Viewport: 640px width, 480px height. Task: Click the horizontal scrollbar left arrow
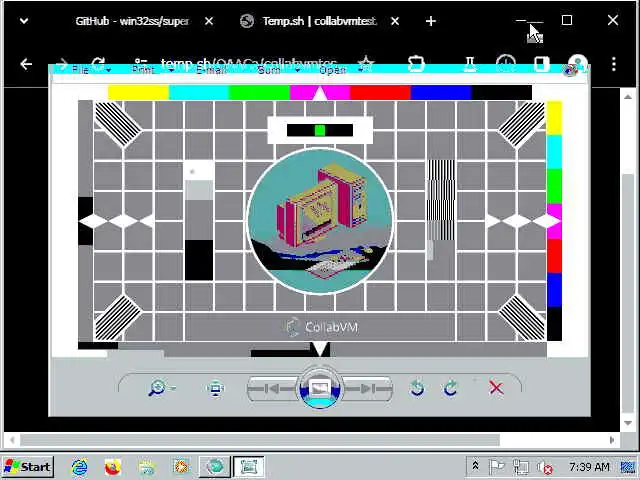(12, 440)
